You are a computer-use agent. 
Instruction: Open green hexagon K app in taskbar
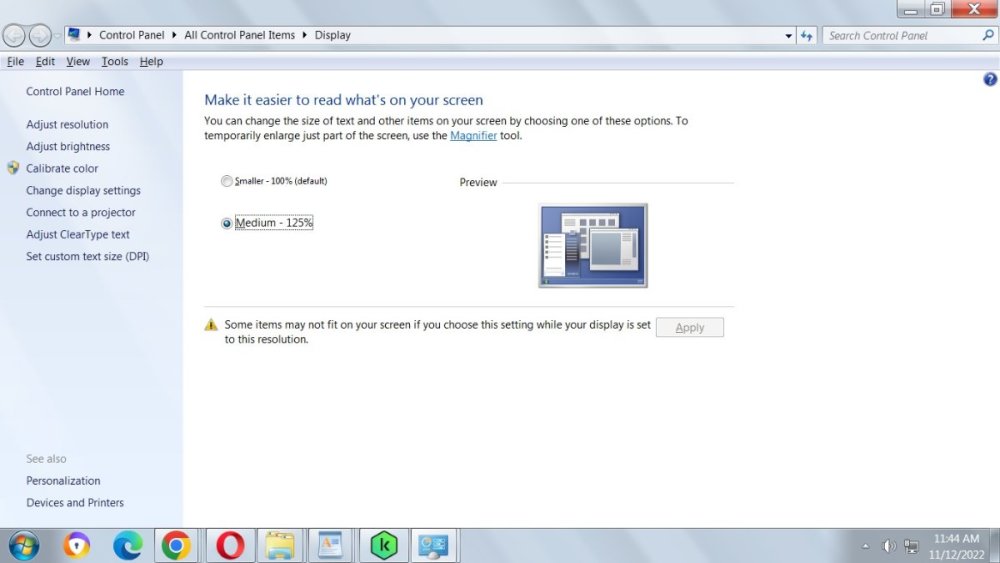(384, 546)
